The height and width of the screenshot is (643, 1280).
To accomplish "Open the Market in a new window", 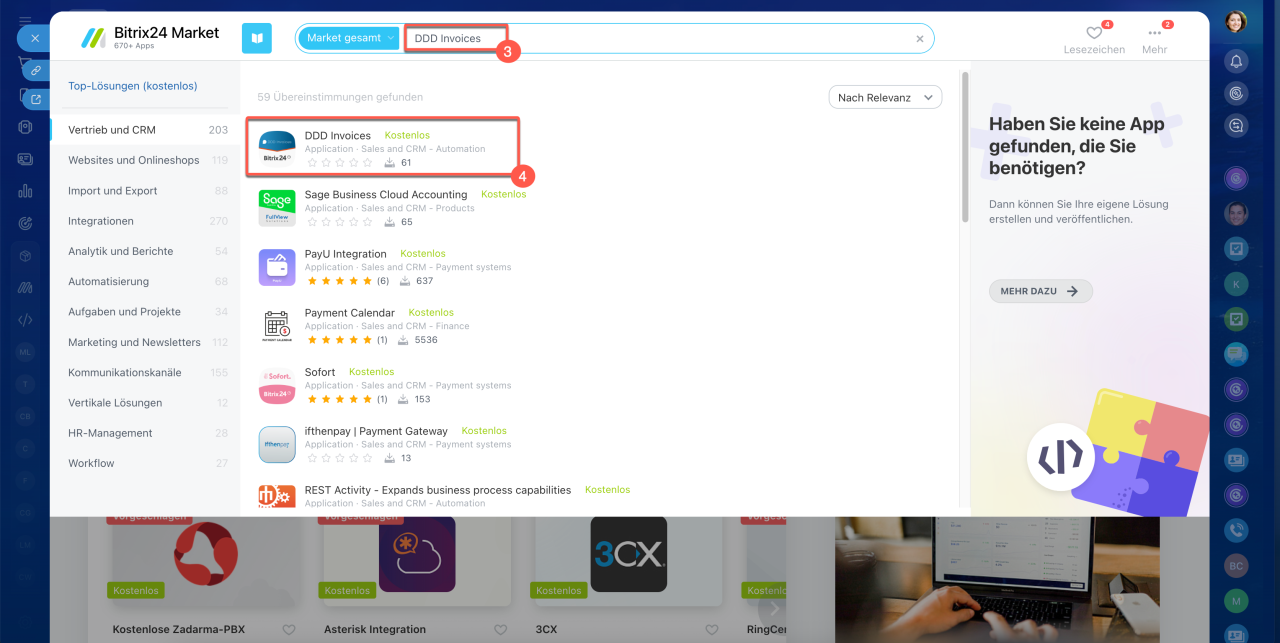I will [x=36, y=99].
